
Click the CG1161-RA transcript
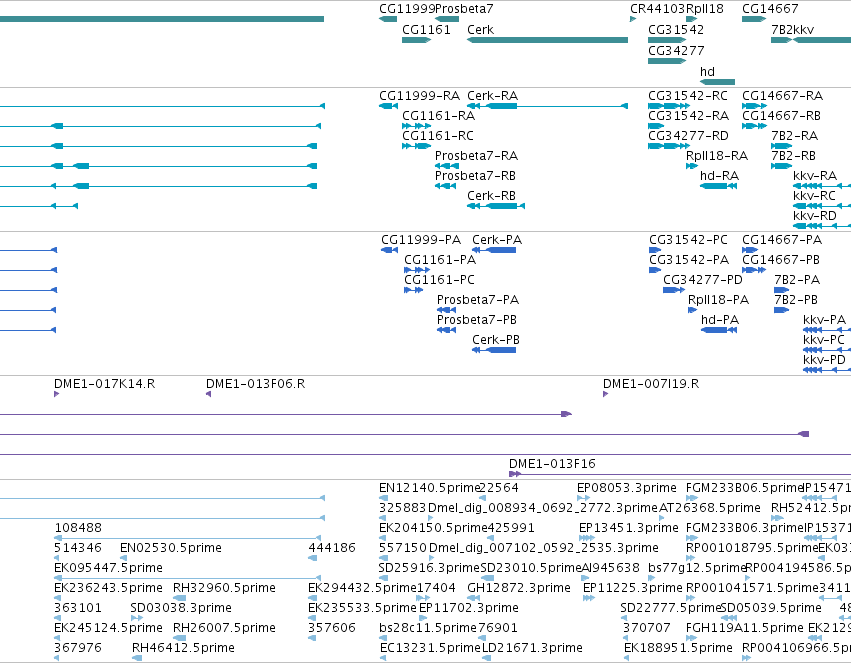point(416,126)
